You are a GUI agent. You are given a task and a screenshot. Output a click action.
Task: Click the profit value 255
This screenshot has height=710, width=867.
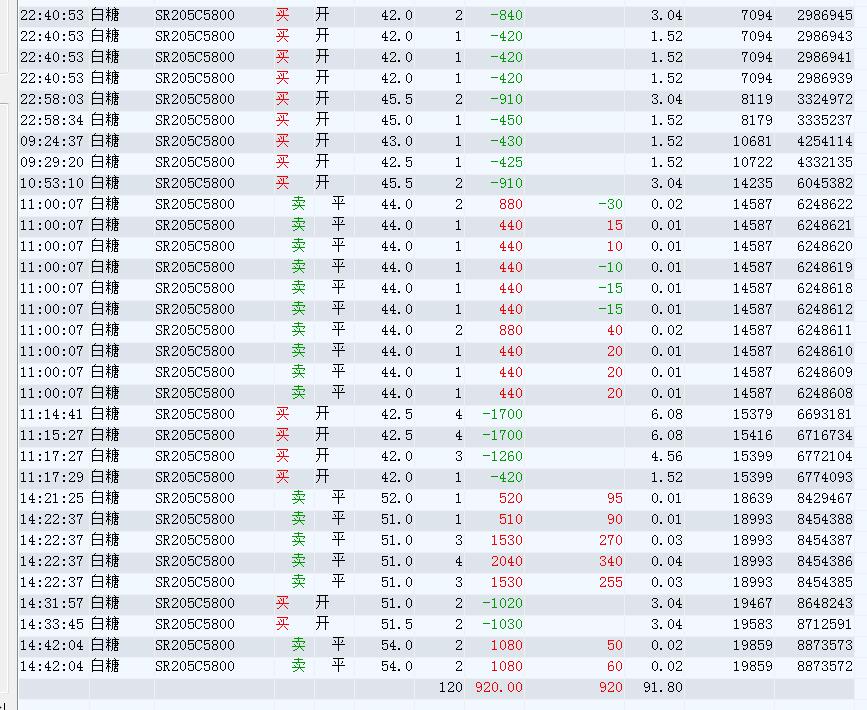pos(610,583)
